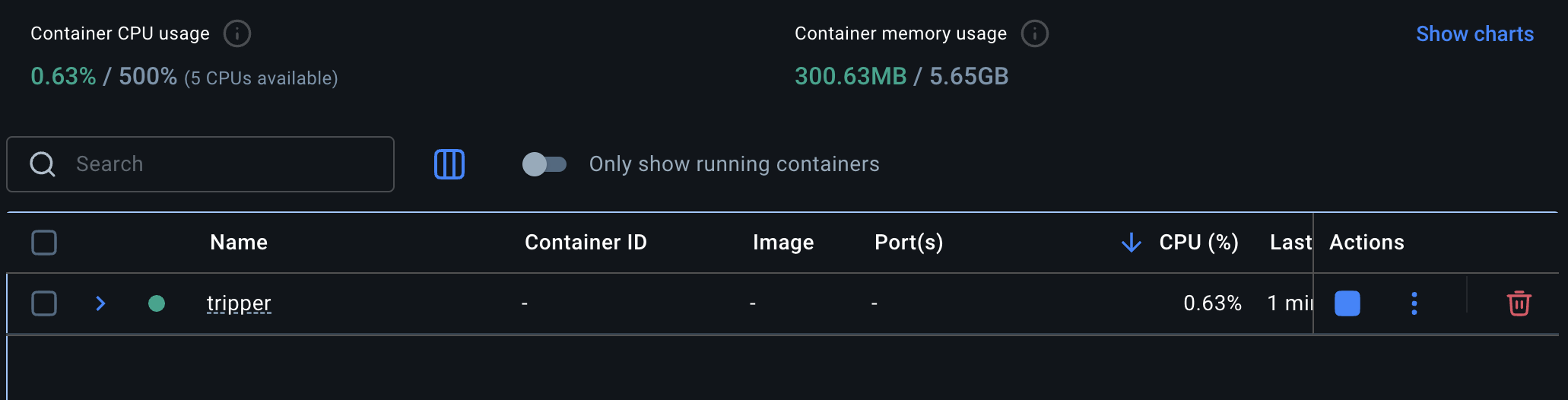Click the Container memory usage info icon
This screenshot has width=1568, height=400.
(1034, 33)
